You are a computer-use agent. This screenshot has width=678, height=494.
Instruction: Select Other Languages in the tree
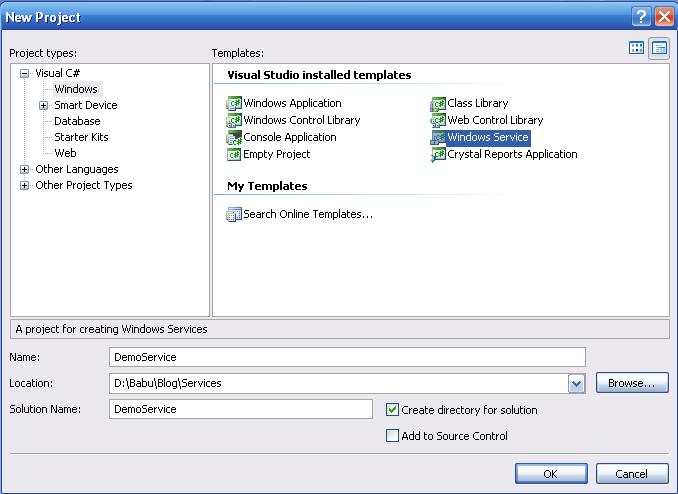77,169
